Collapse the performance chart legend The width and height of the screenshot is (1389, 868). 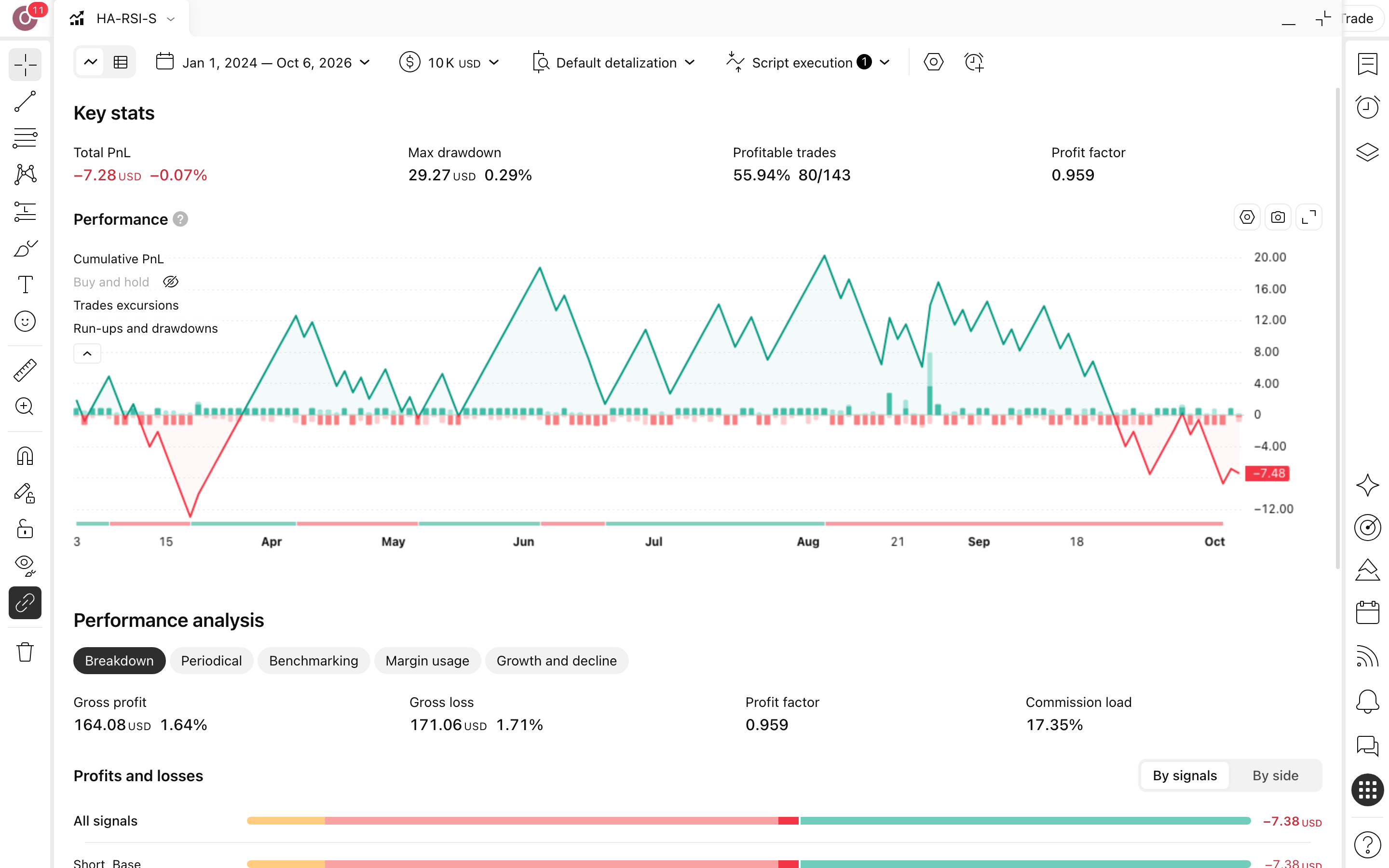pos(87,353)
